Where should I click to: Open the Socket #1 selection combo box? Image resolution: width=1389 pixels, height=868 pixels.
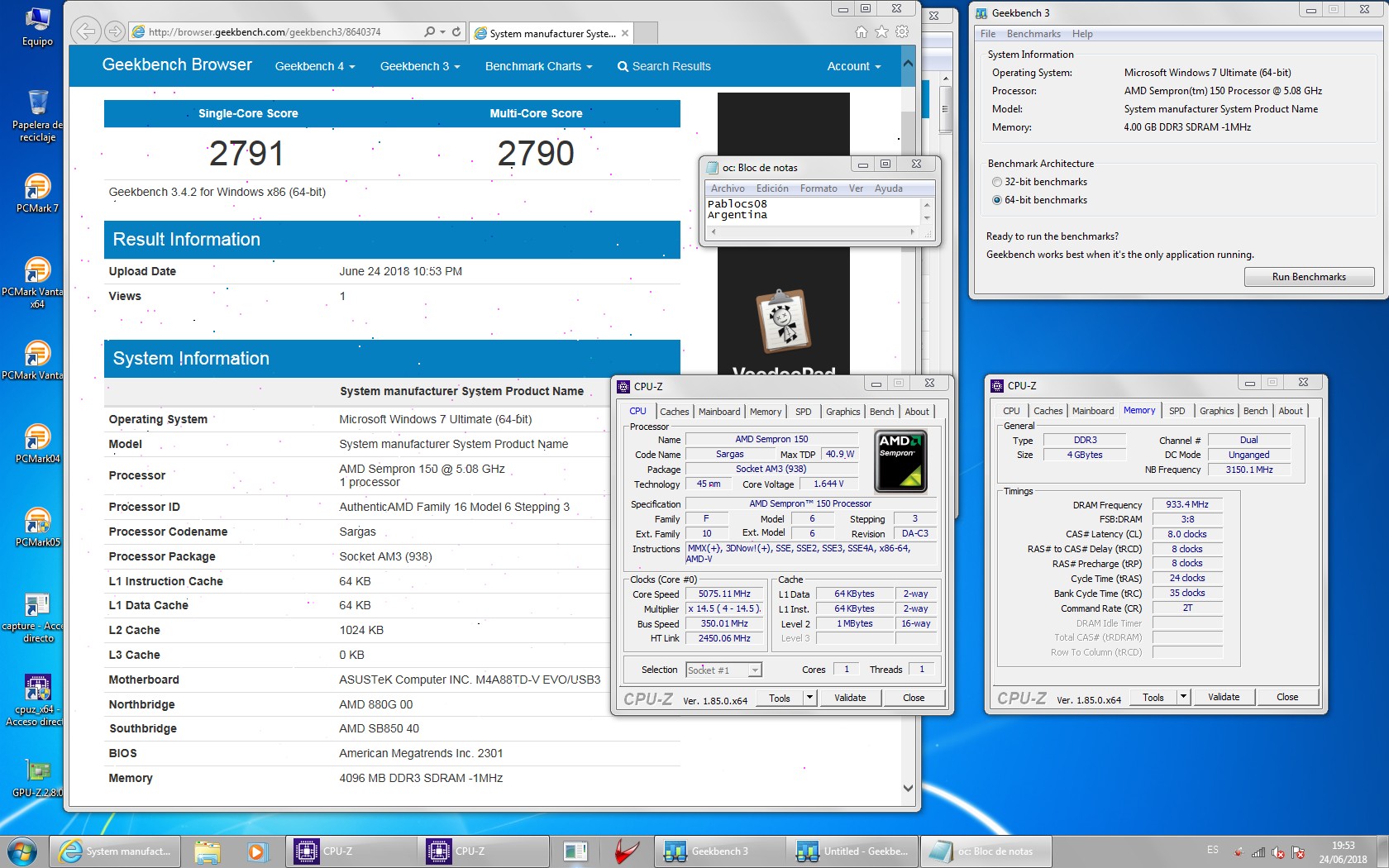[x=724, y=670]
